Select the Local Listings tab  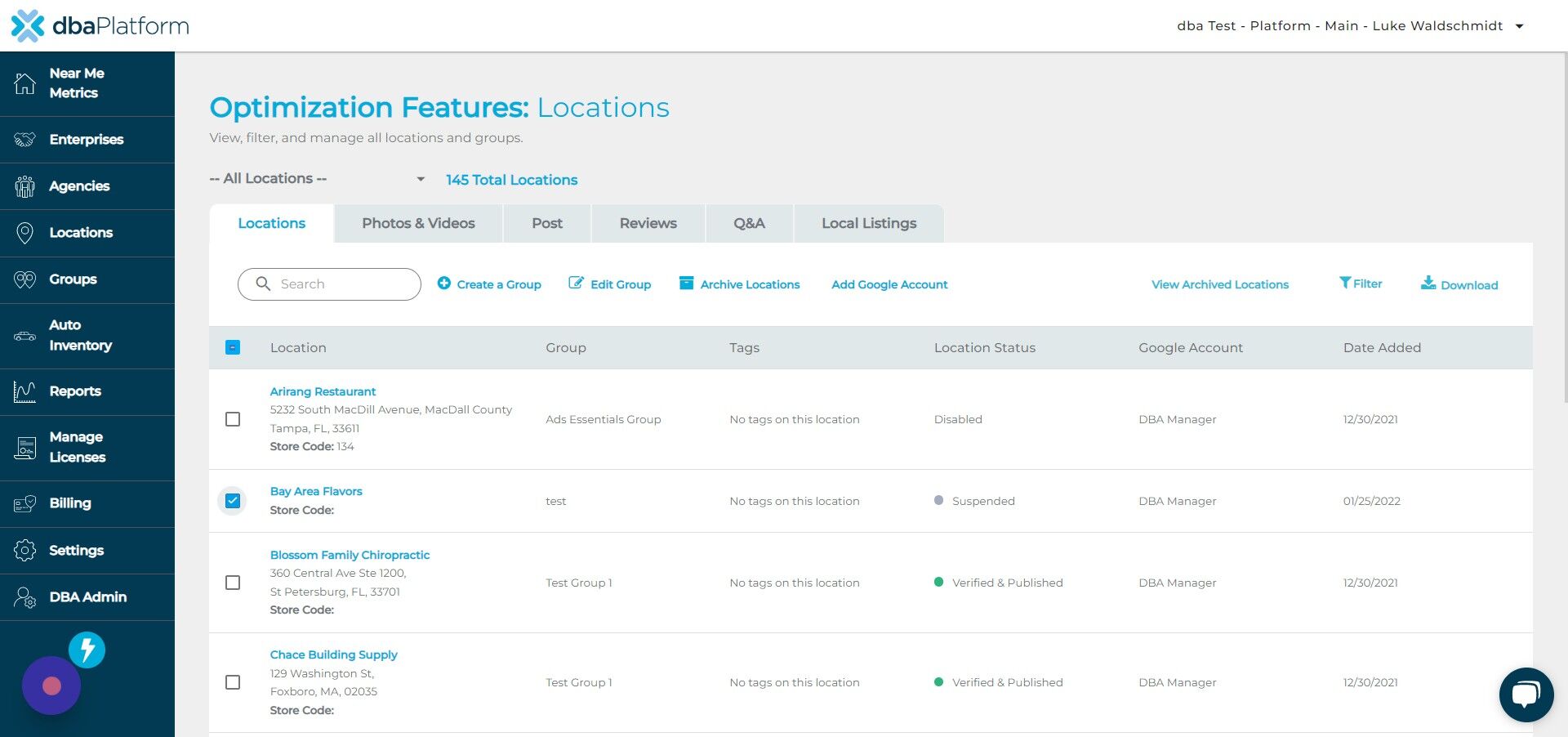click(869, 223)
